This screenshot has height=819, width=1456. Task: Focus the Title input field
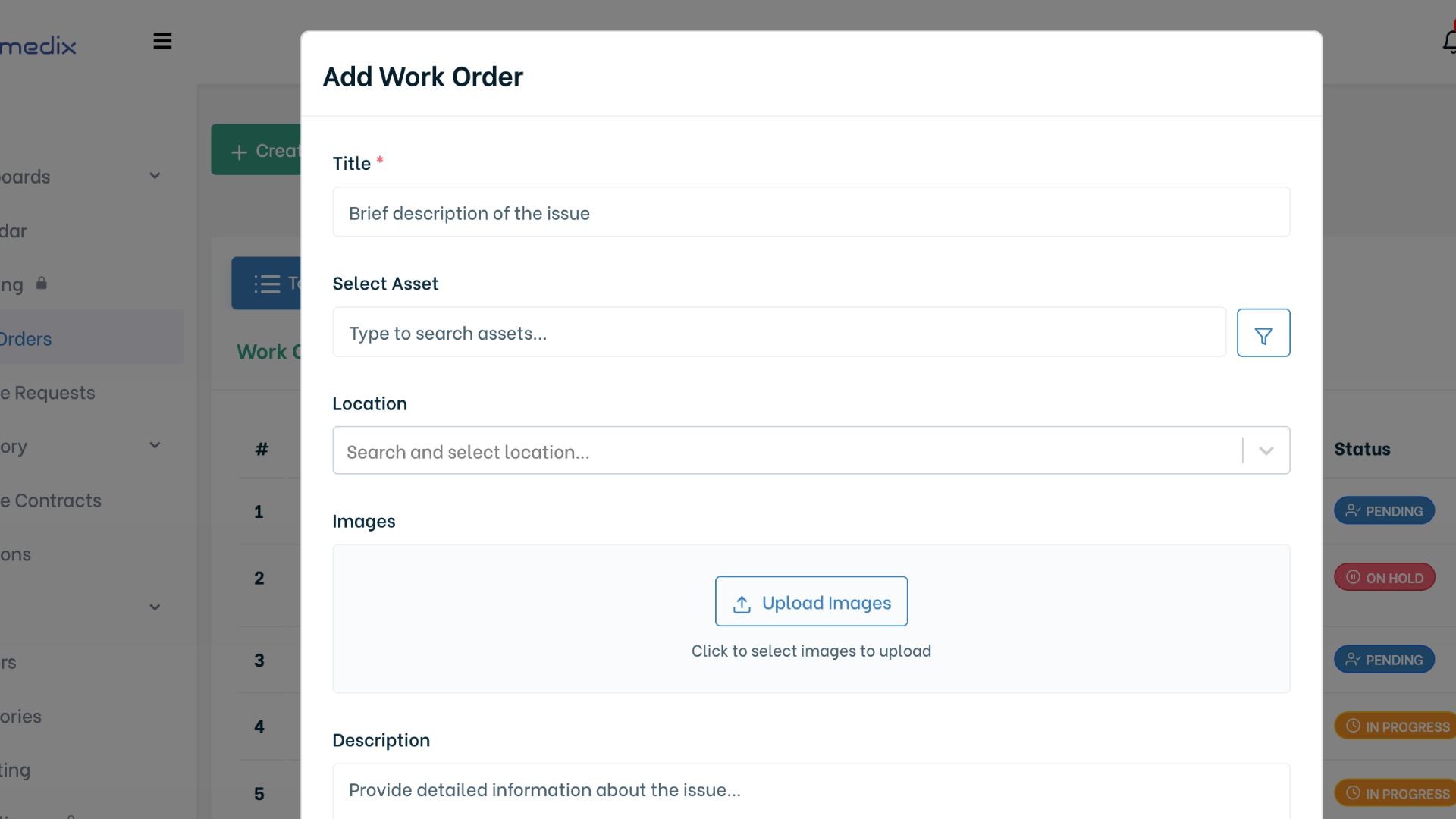pos(810,212)
